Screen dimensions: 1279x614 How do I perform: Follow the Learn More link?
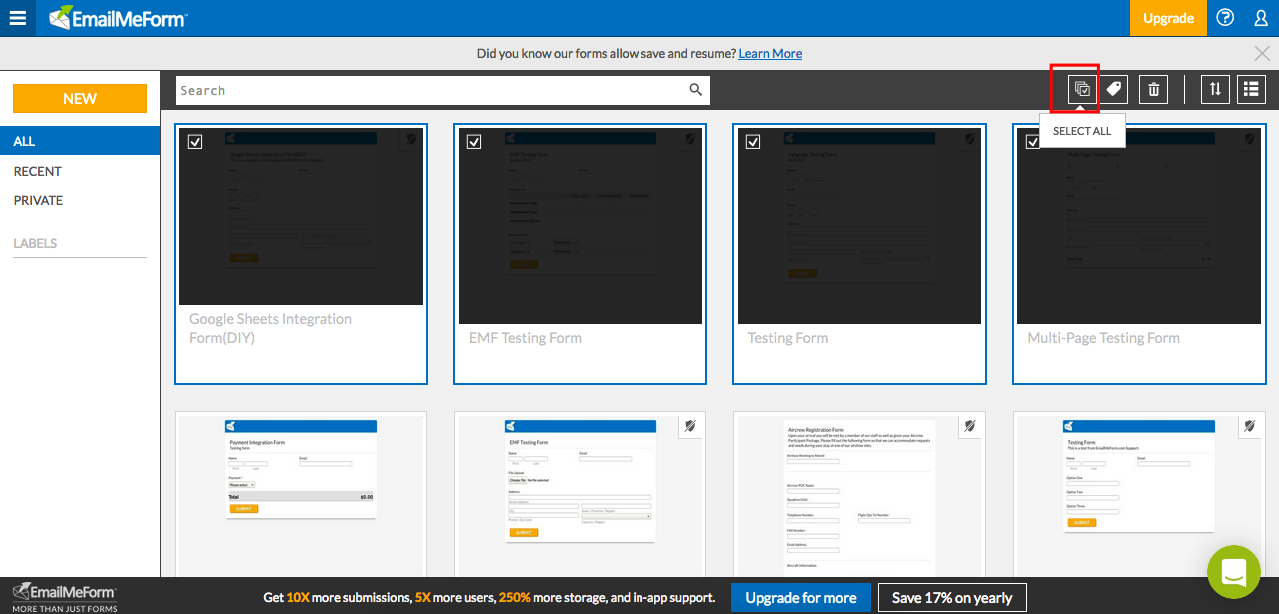point(770,53)
